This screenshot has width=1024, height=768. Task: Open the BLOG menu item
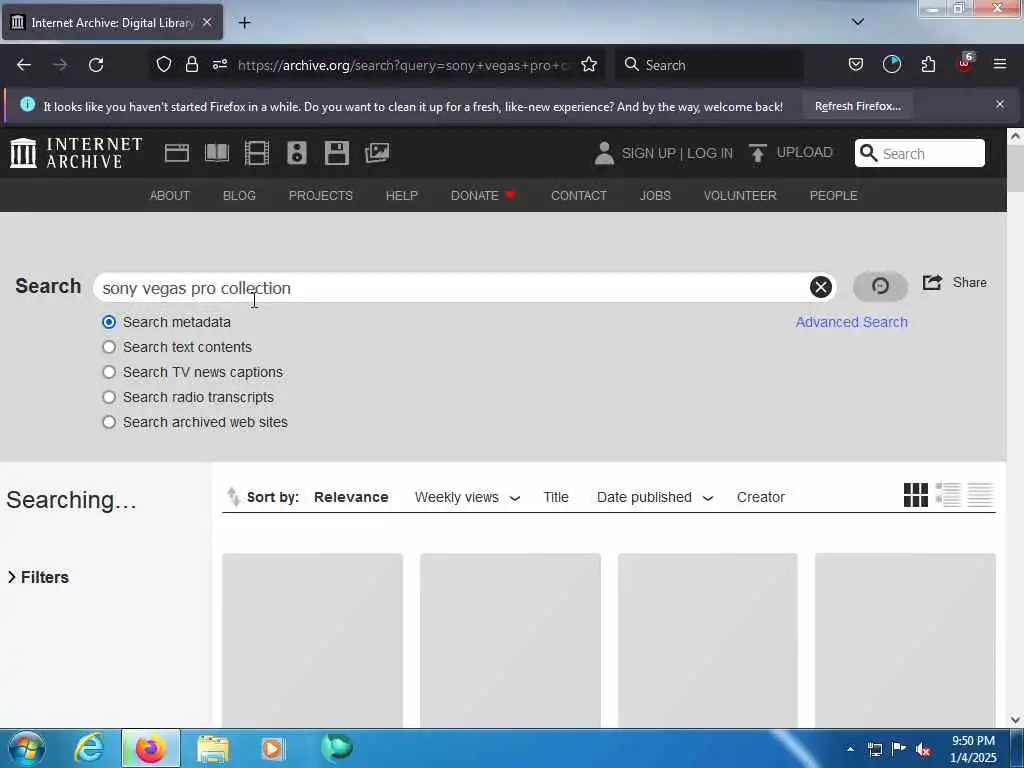(x=239, y=195)
